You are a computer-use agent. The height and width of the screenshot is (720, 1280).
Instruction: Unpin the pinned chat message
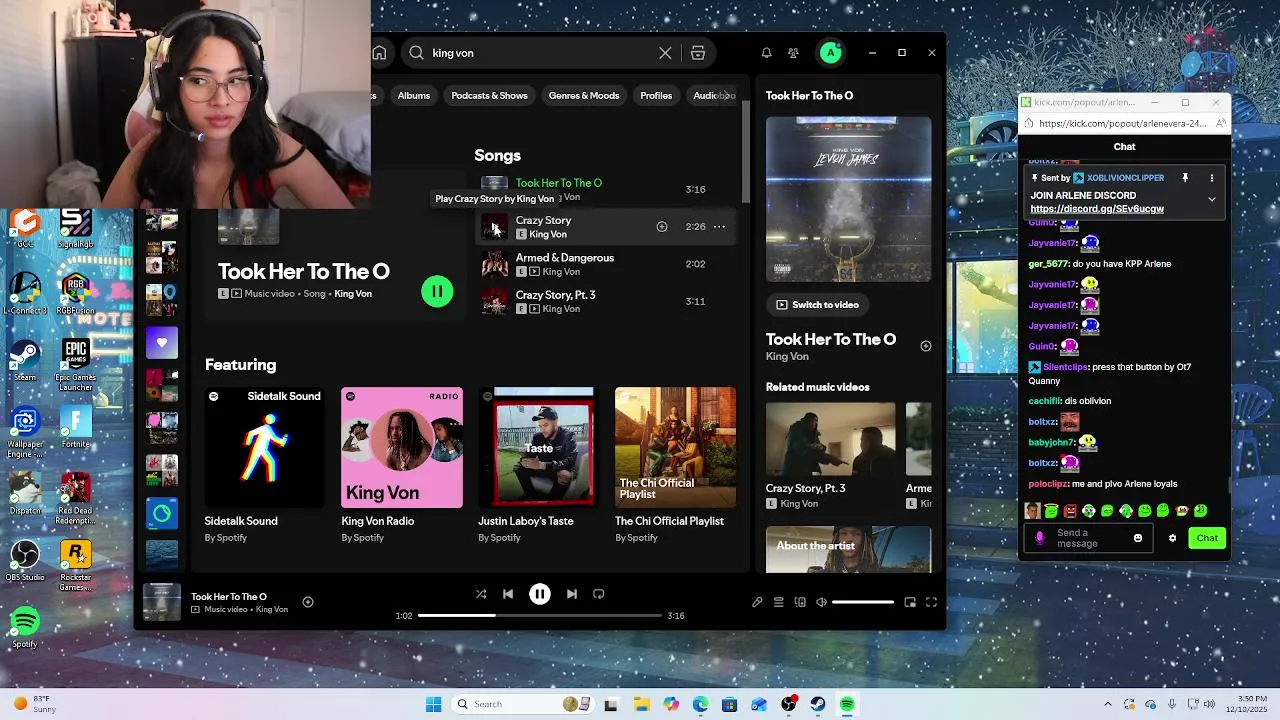[x=1185, y=178]
